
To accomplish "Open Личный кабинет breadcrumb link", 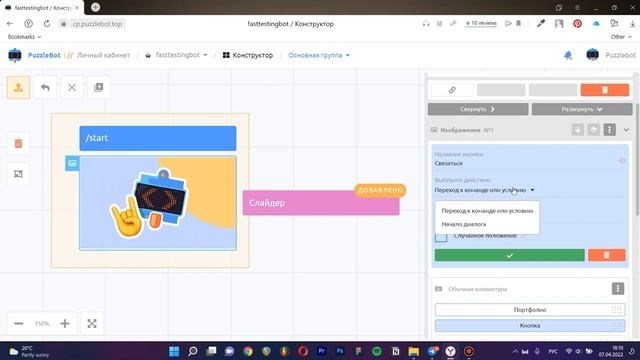I will point(103,55).
